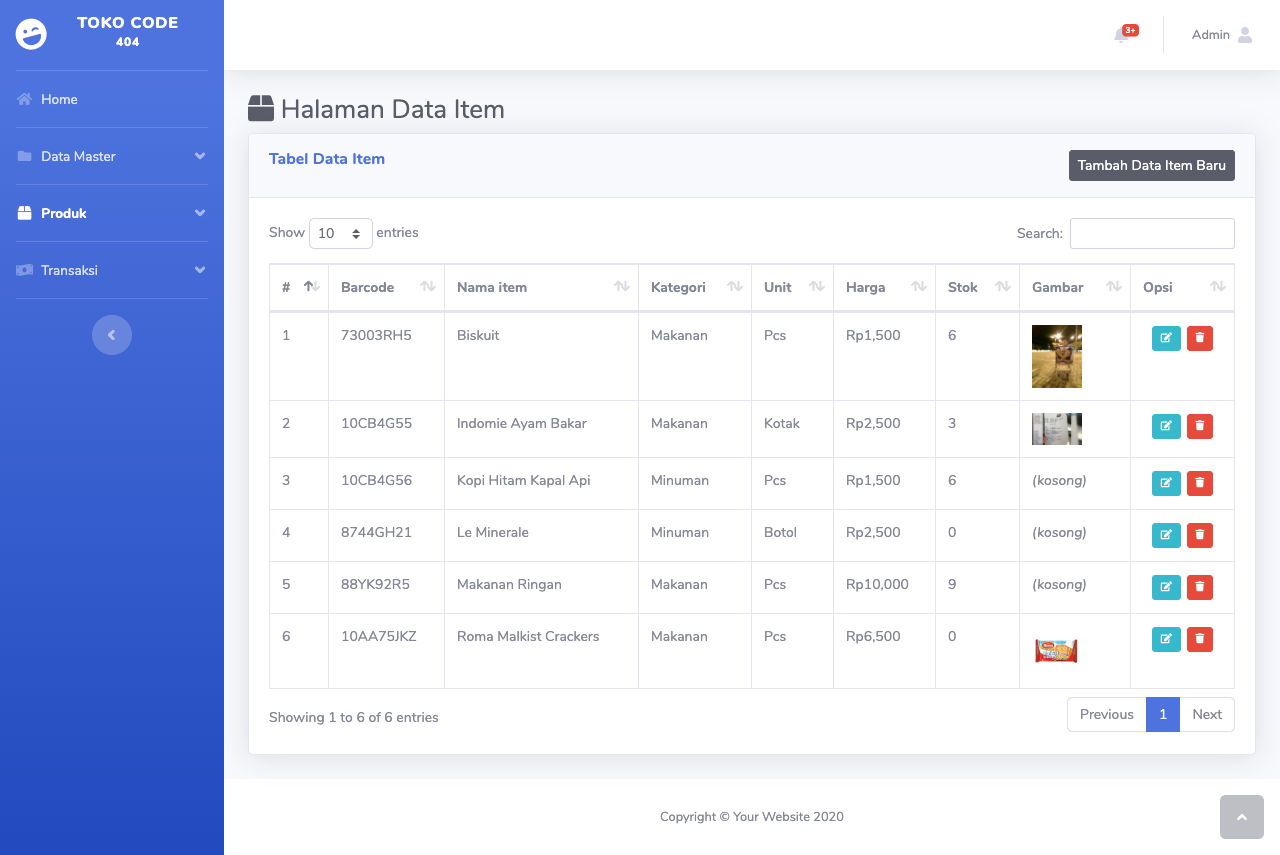Screen dimensions: 1280x855
Task: Sort table by Kategori column
Action: click(695, 287)
